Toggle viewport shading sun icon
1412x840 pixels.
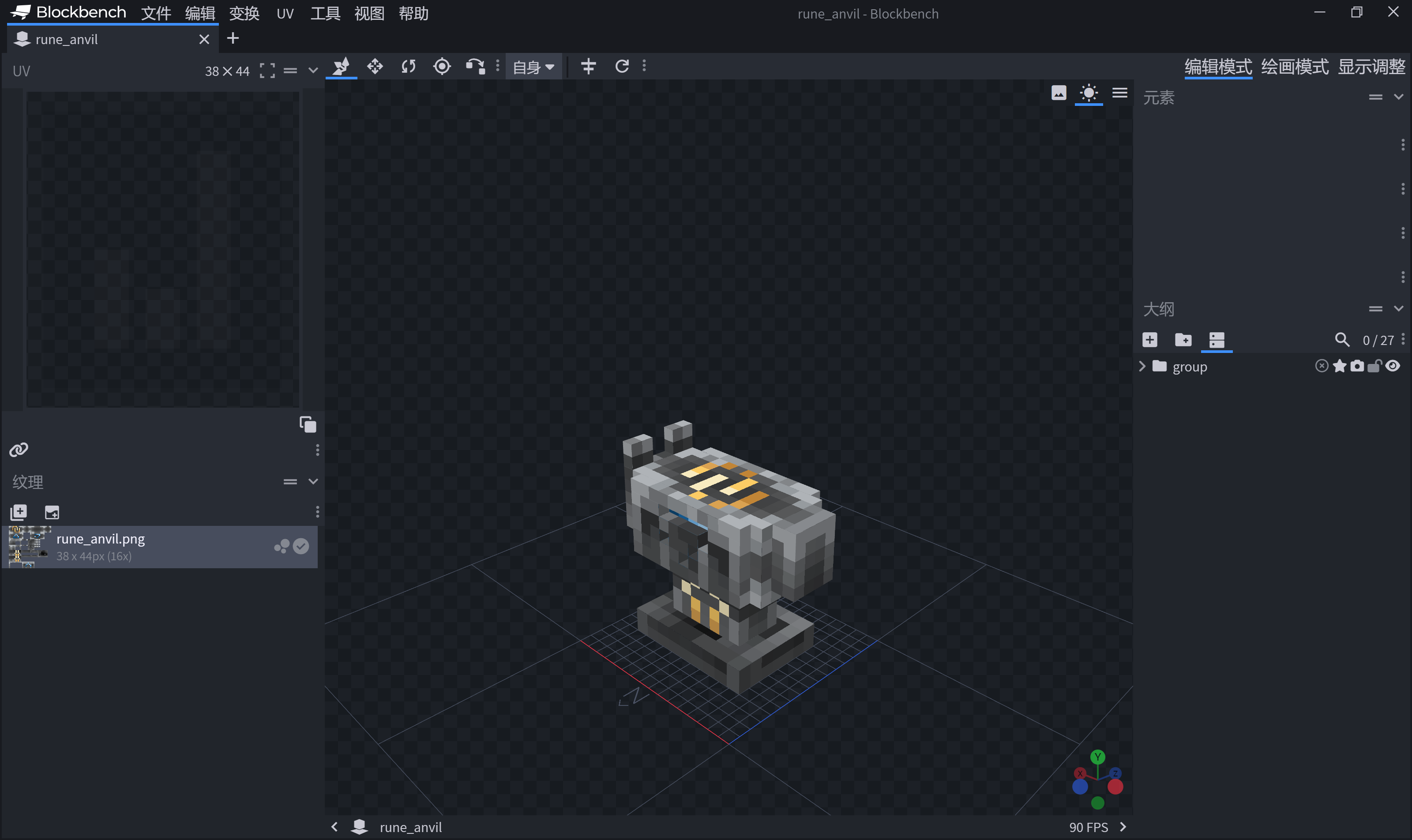(x=1089, y=93)
